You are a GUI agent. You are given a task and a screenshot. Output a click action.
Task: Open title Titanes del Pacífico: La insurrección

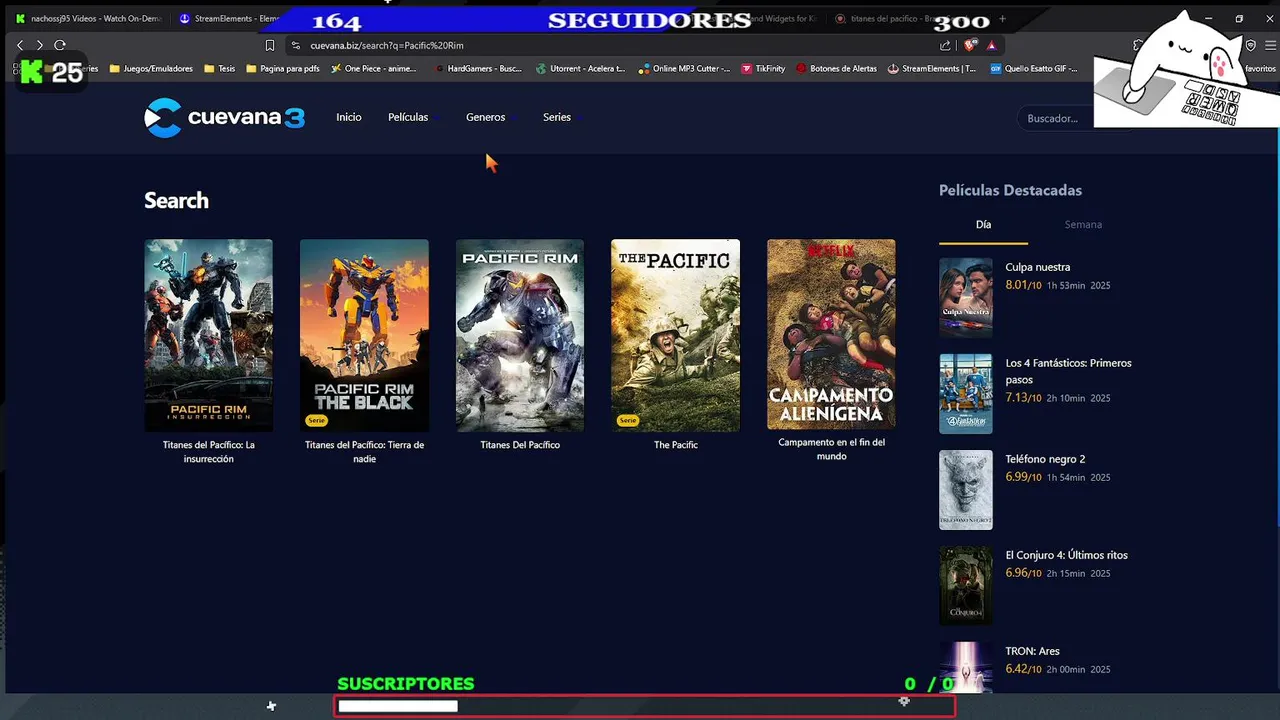pyautogui.click(x=208, y=452)
